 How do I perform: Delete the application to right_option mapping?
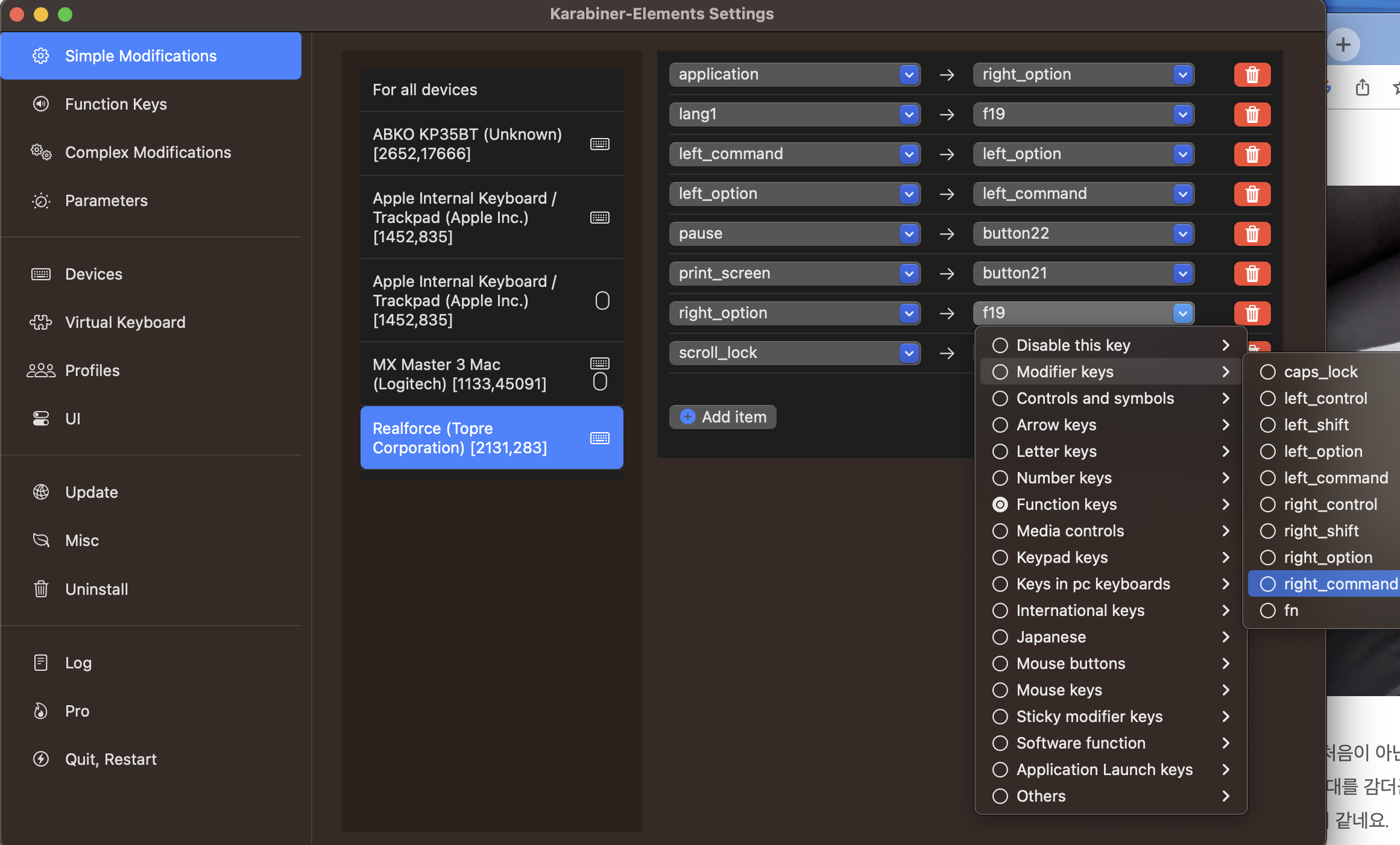(1252, 75)
